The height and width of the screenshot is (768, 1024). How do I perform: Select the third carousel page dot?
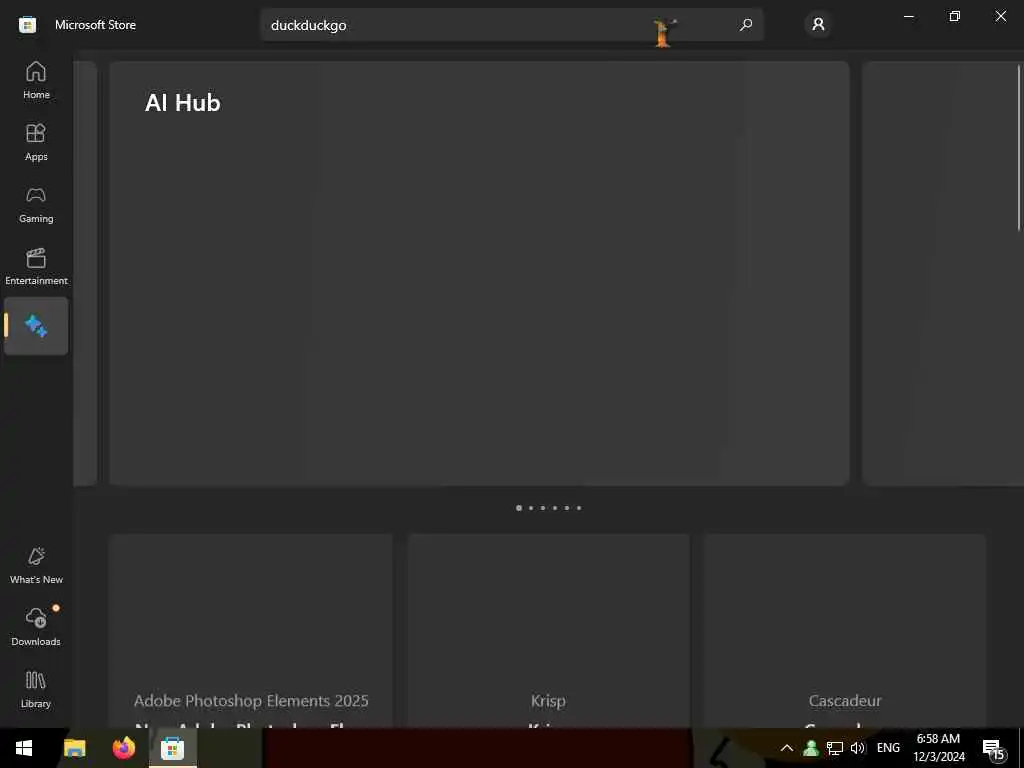(x=543, y=507)
